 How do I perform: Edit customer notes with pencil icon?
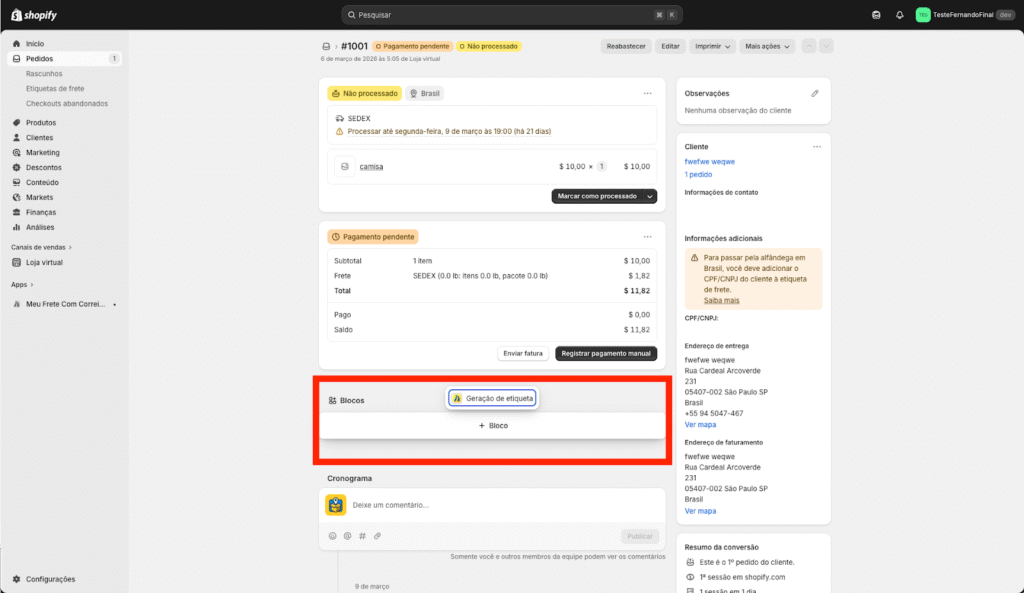(815, 93)
